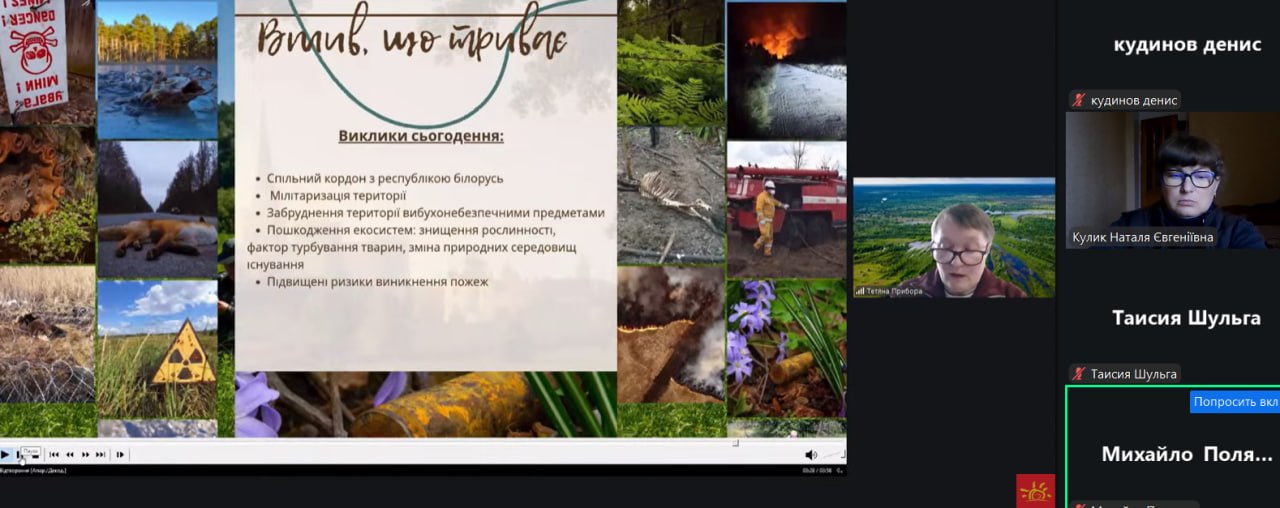Click the кудинов денис participant tile
The width and height of the screenshot is (1280, 508).
pos(1172,45)
